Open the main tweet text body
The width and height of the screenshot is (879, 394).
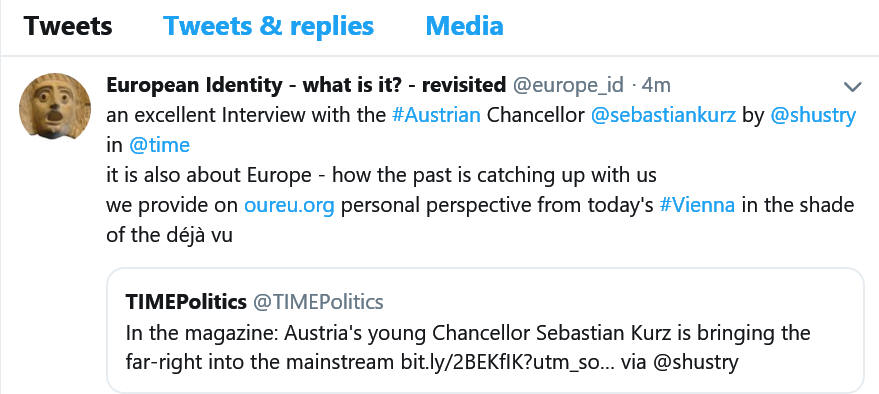coord(481,175)
